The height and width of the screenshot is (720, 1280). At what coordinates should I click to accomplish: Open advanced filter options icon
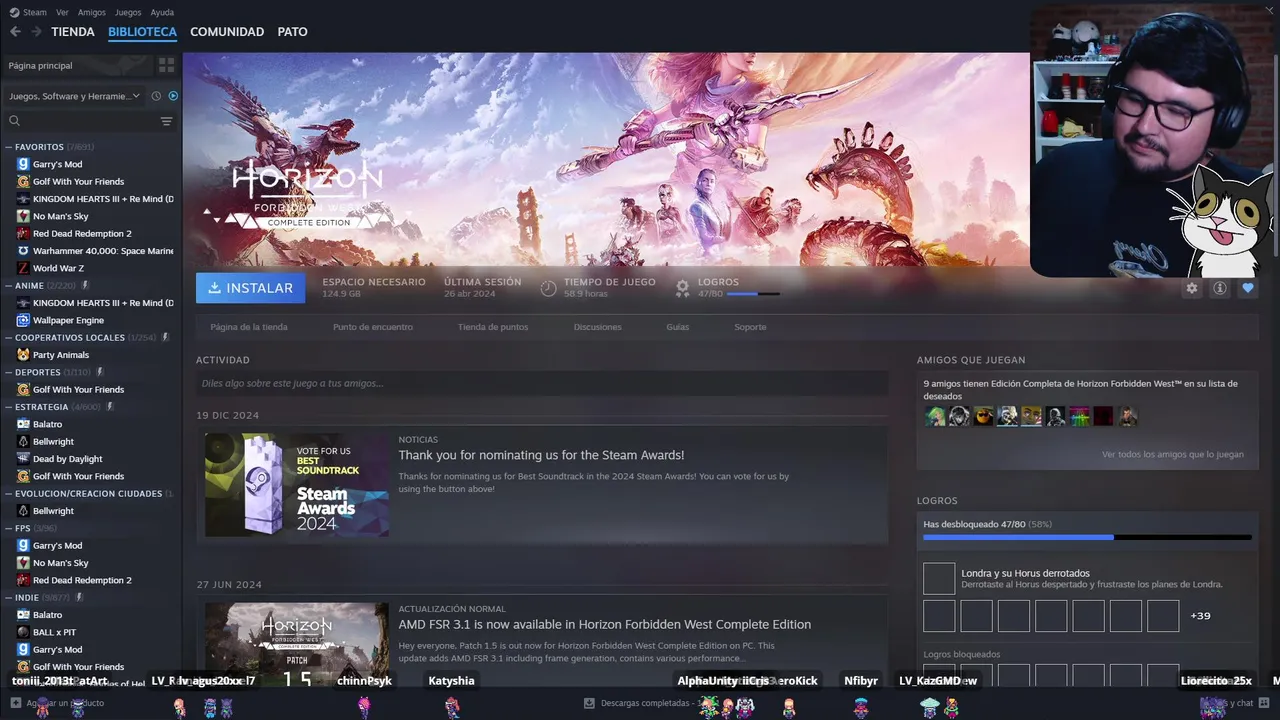coord(166,121)
